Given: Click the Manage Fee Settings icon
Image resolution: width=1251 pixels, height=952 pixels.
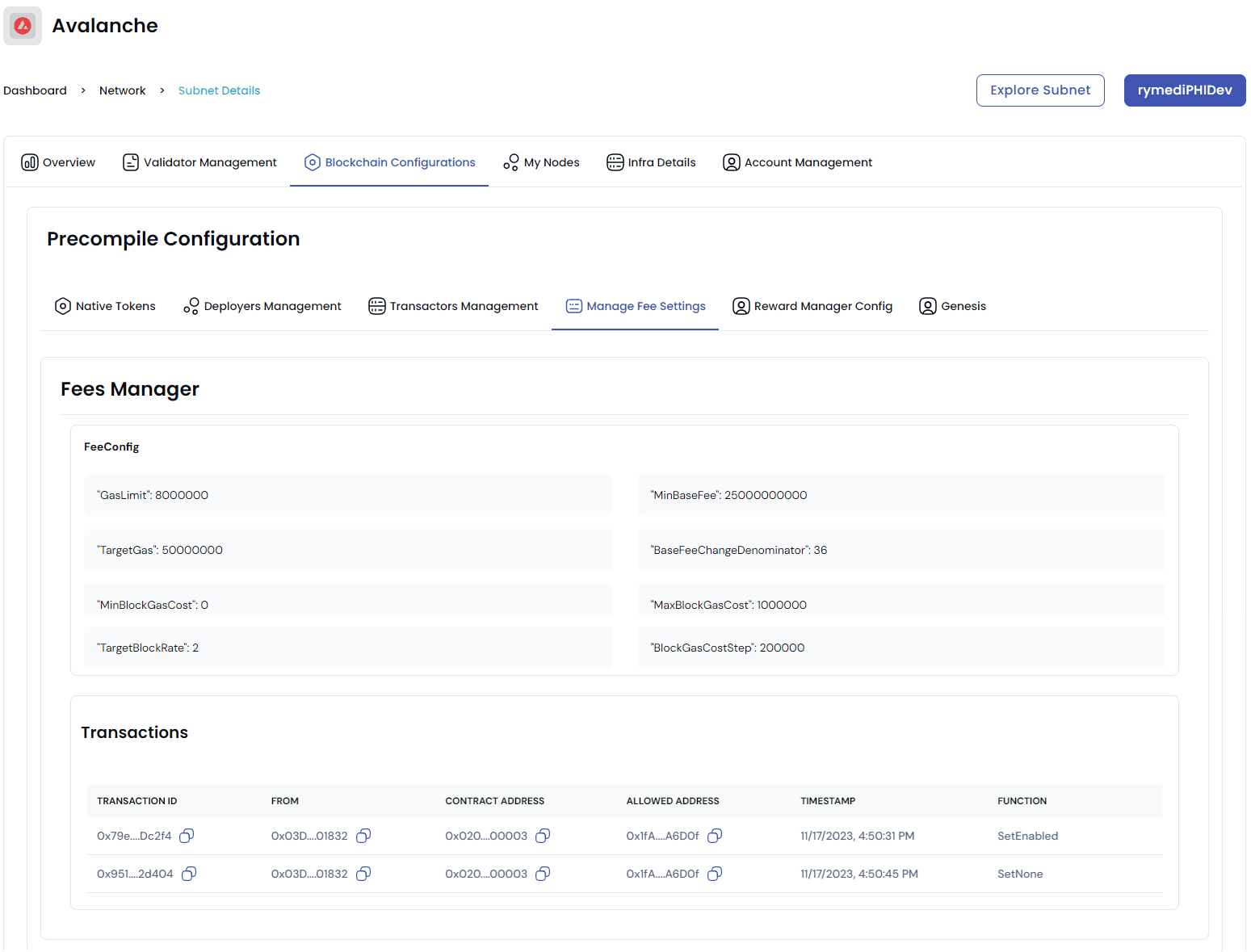Looking at the screenshot, I should coord(574,306).
